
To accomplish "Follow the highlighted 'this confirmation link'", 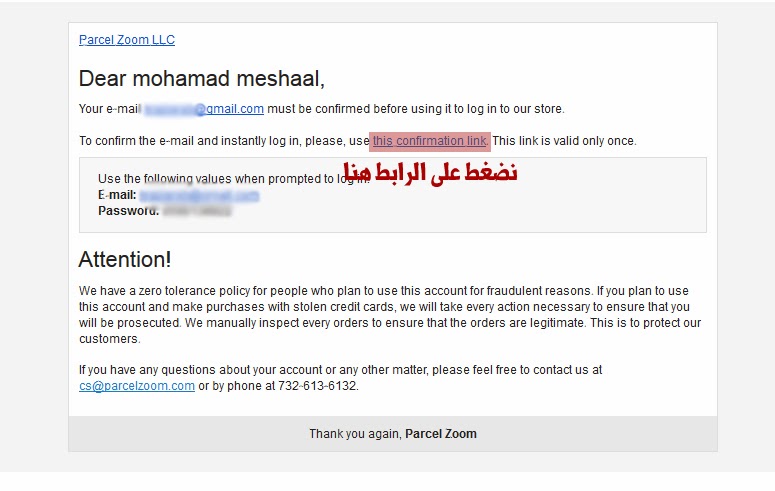I will pos(430,141).
